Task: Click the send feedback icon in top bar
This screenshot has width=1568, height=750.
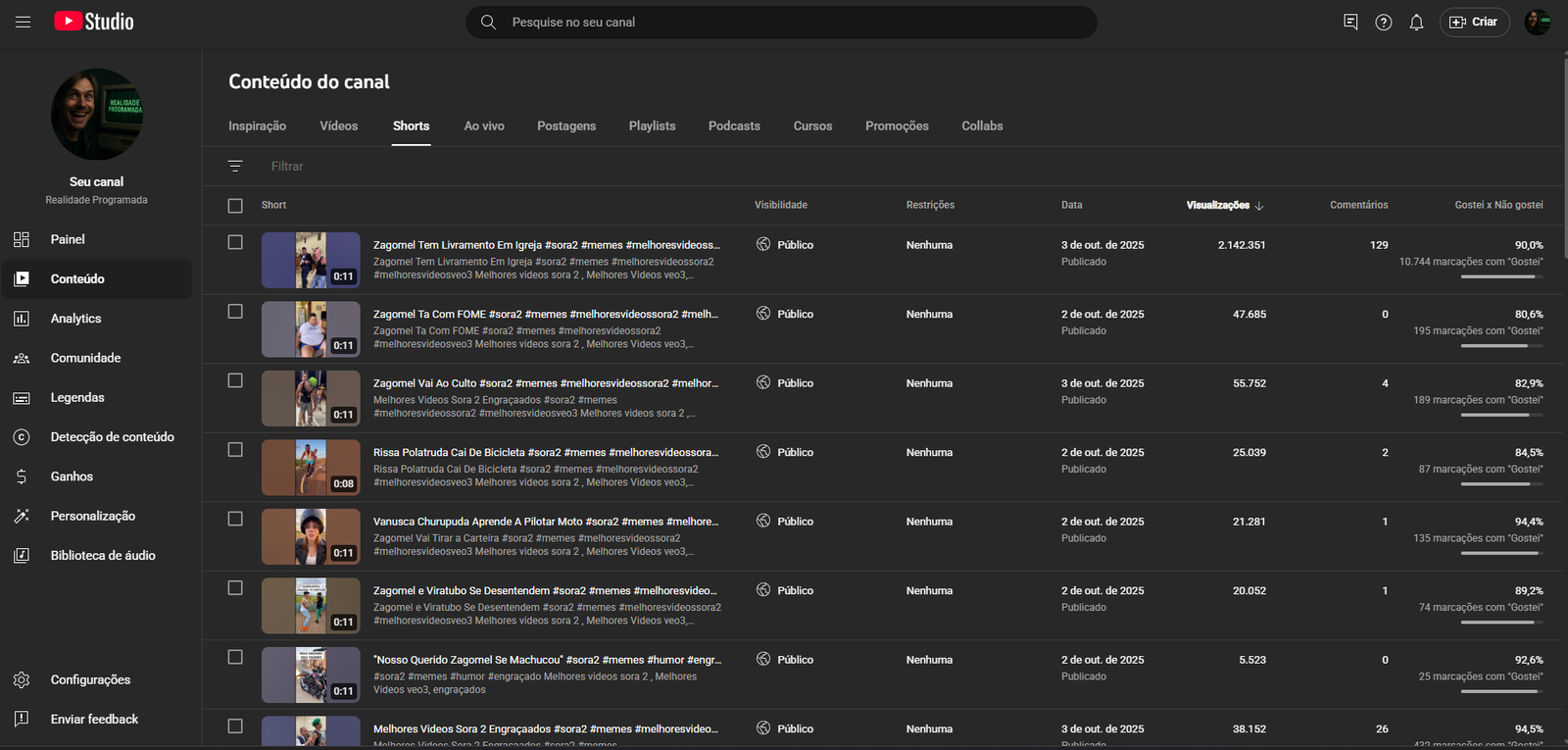Action: point(1350,23)
